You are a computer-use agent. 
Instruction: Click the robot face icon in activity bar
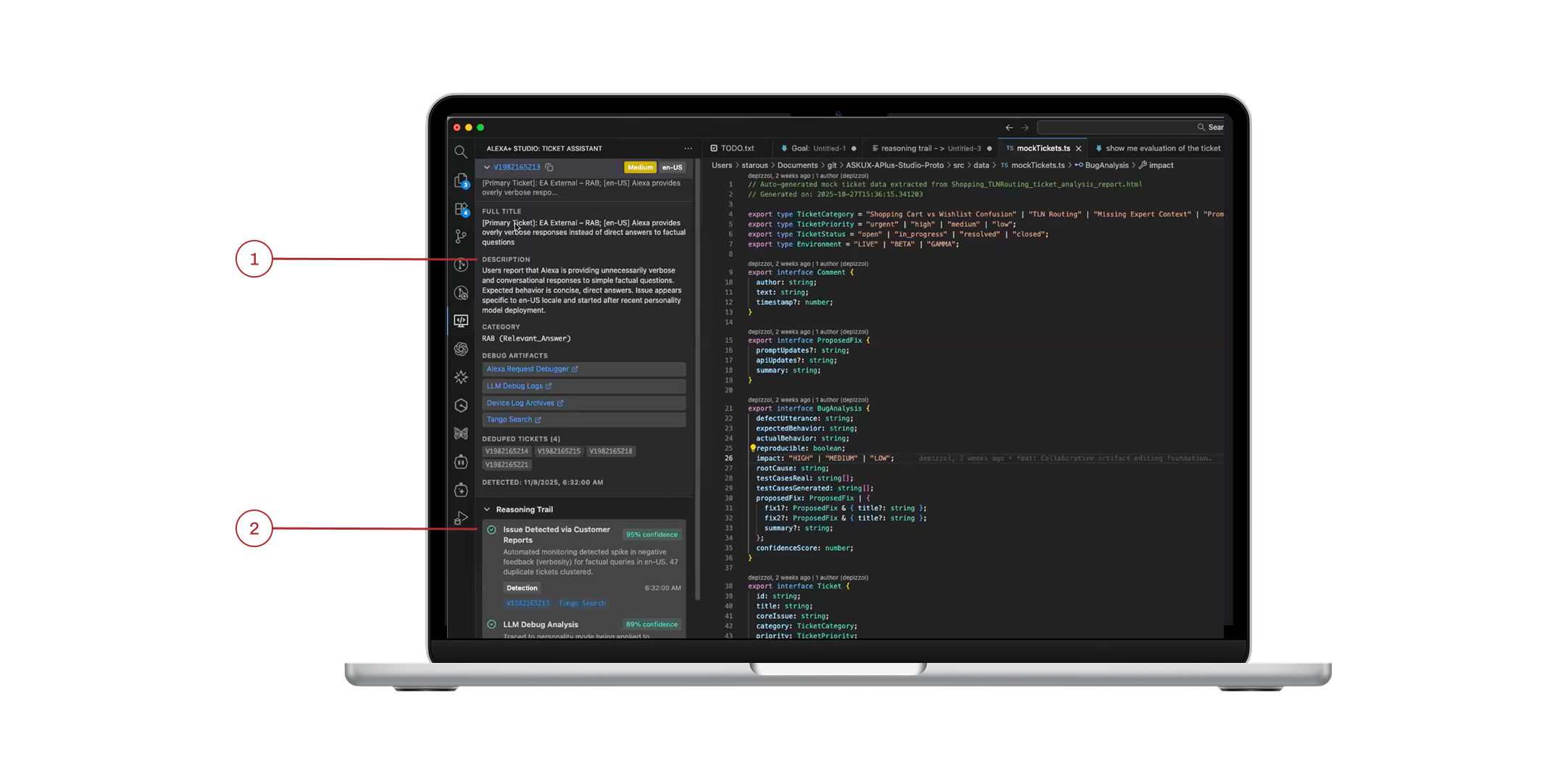(x=461, y=462)
